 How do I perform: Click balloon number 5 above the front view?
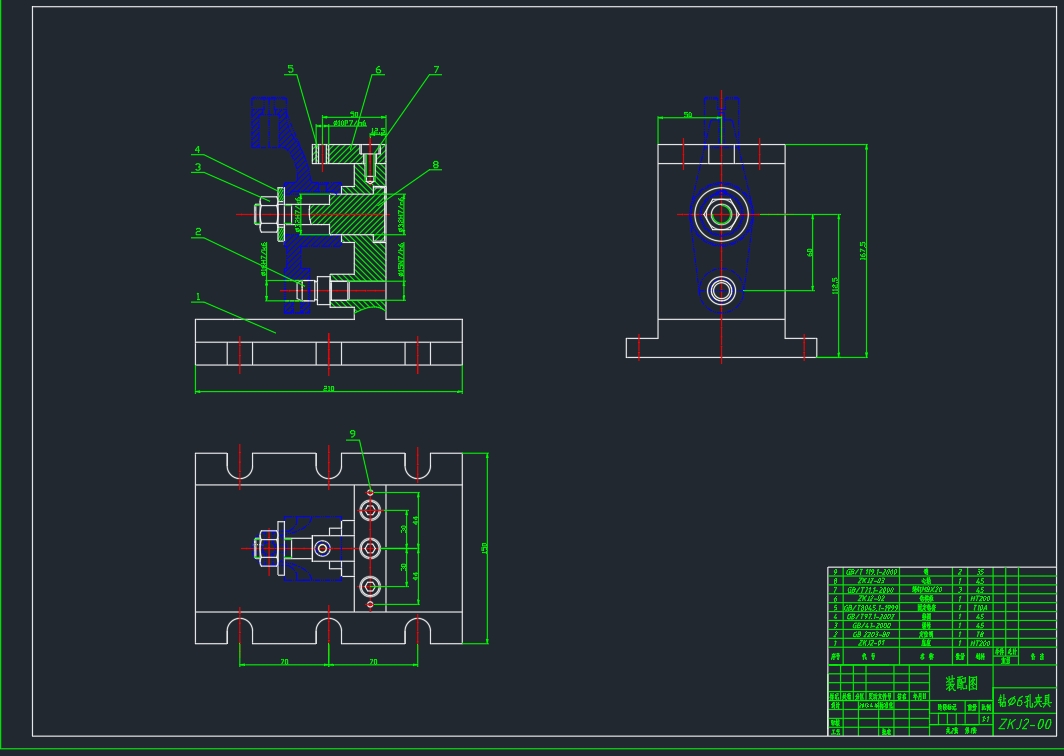[x=290, y=69]
